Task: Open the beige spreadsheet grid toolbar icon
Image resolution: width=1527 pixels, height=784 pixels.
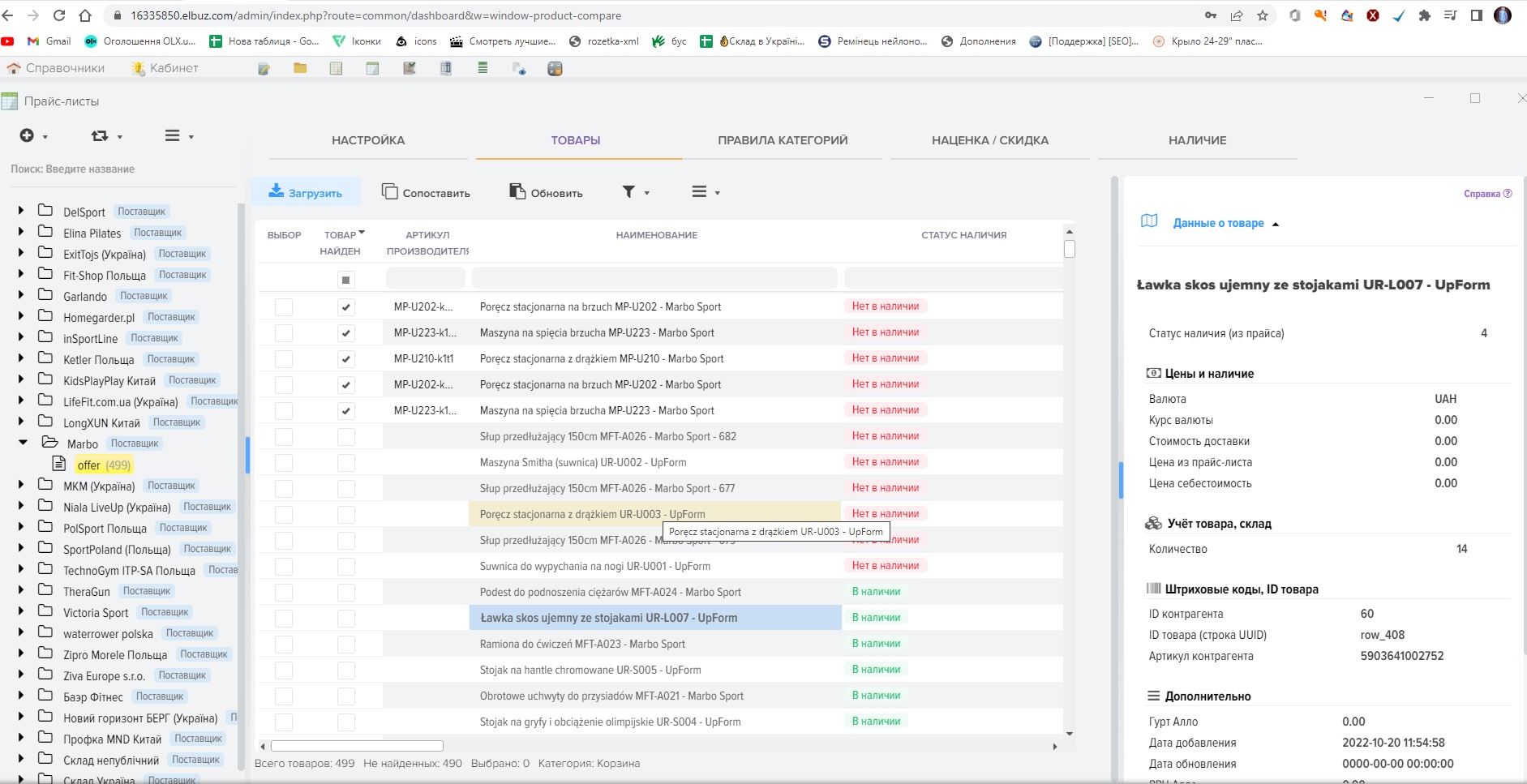Action: click(x=336, y=68)
